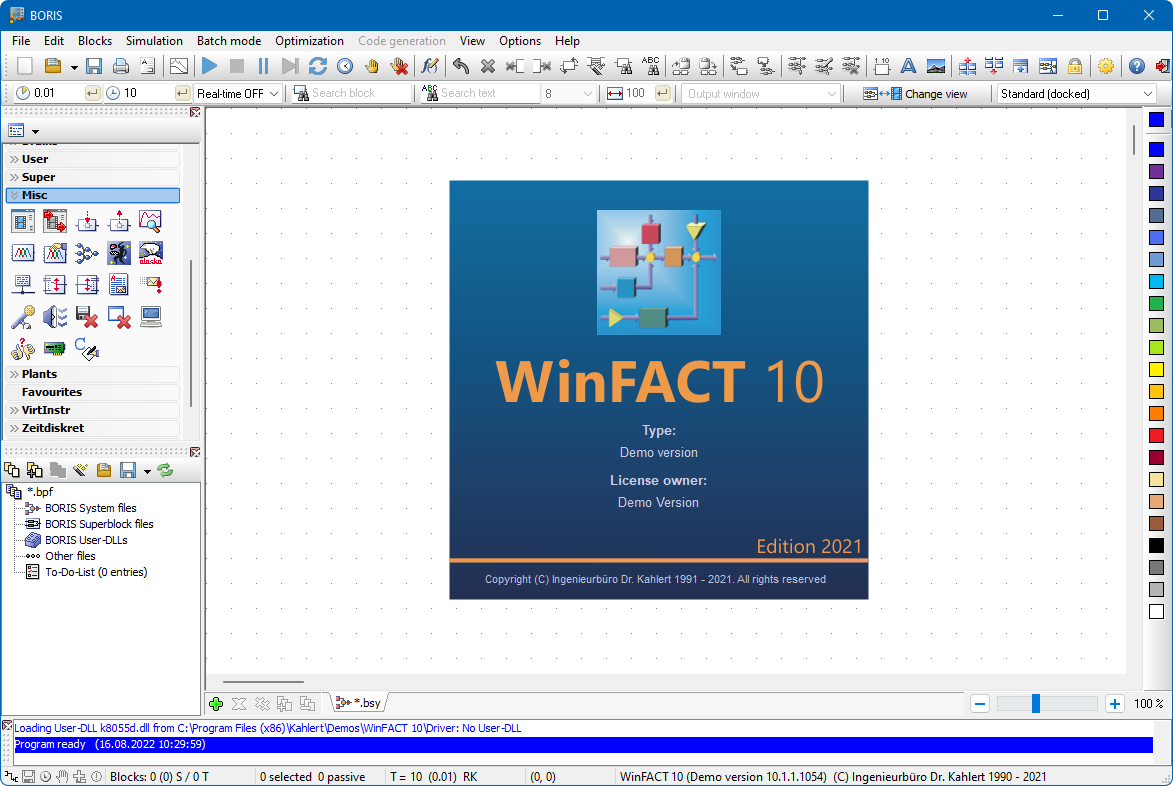Open the yellow folder dropdown arrow in toolbar
1173x786 pixels.
[x=74, y=67]
